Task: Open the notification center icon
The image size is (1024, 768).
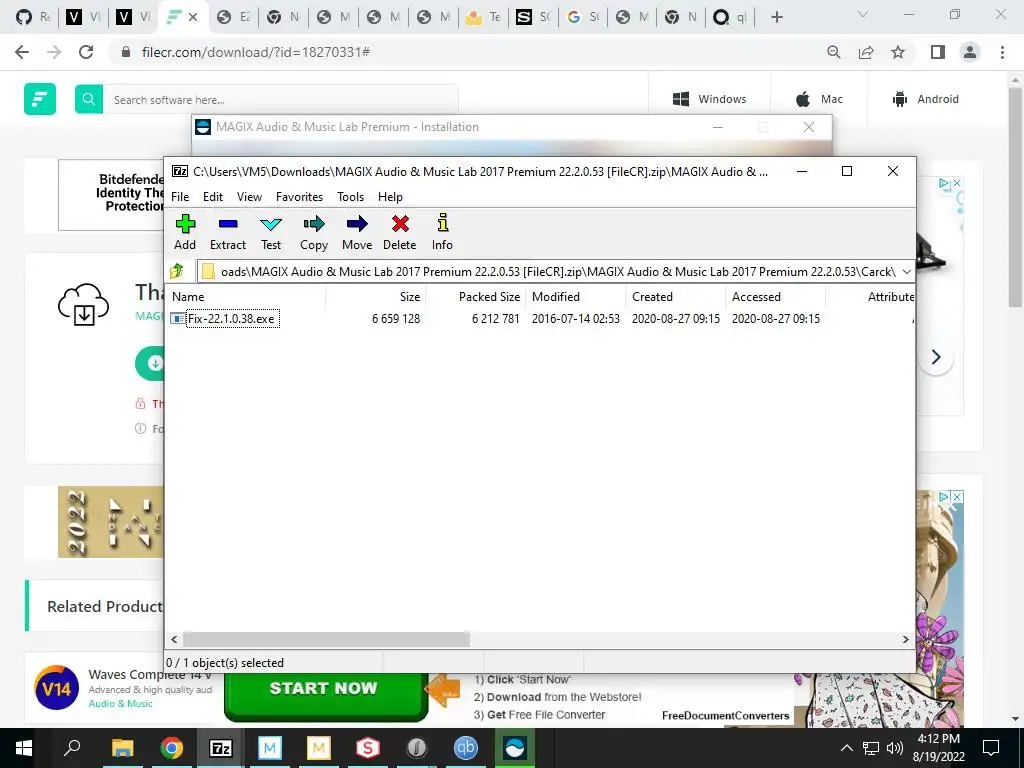Action: pos(991,748)
